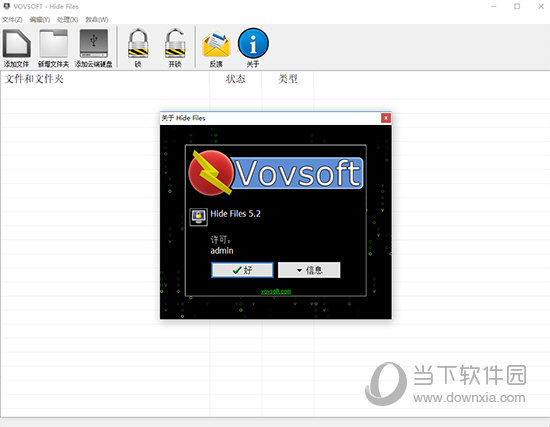
Task: Expand the 信息 (Info) dropdown button
Action: tap(309, 270)
